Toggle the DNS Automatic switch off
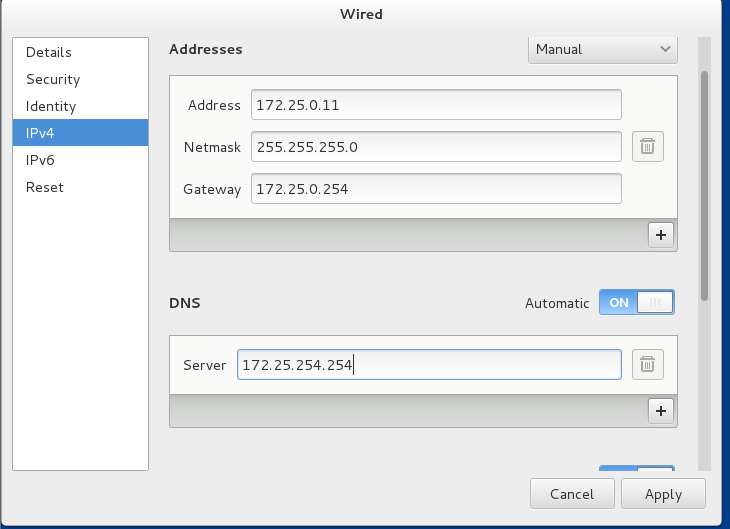 coord(636,303)
